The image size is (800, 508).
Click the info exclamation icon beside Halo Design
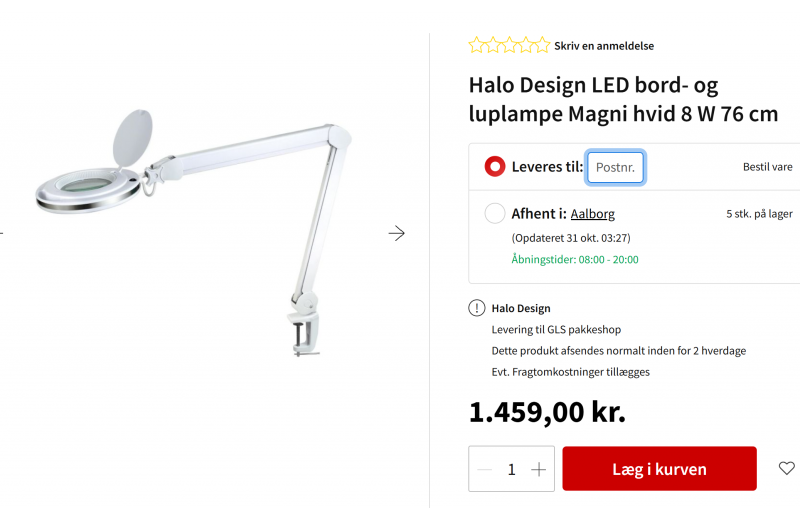(477, 308)
